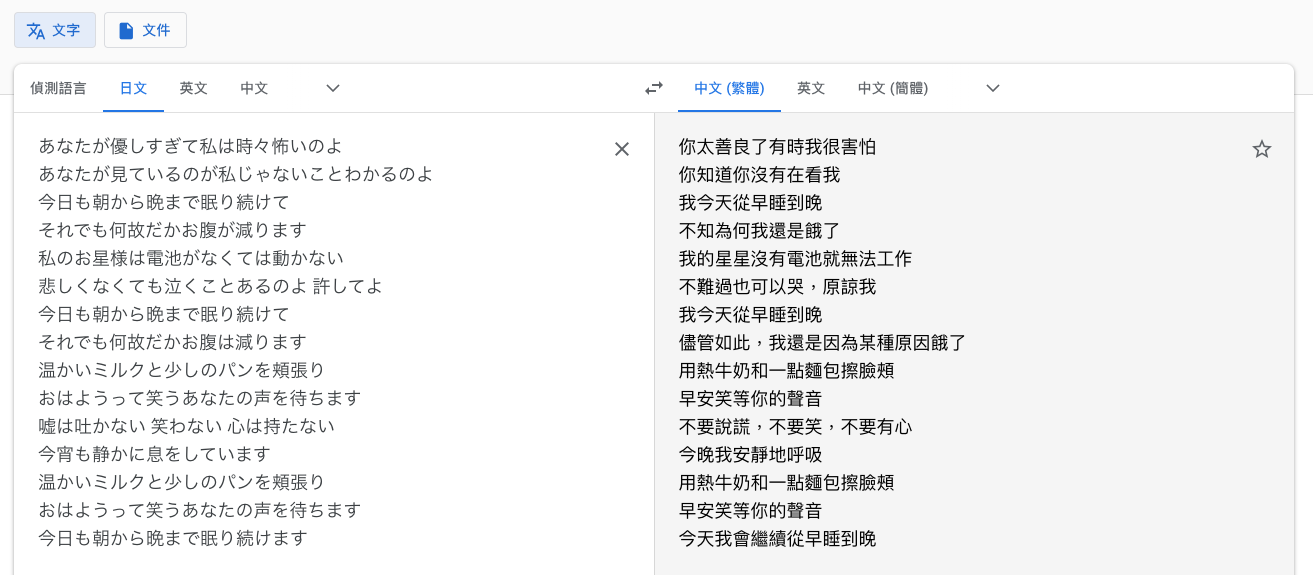1313x575 pixels.
Task: Click translated line 你太善良了有時我很害怕
Action: pyautogui.click(x=777, y=147)
